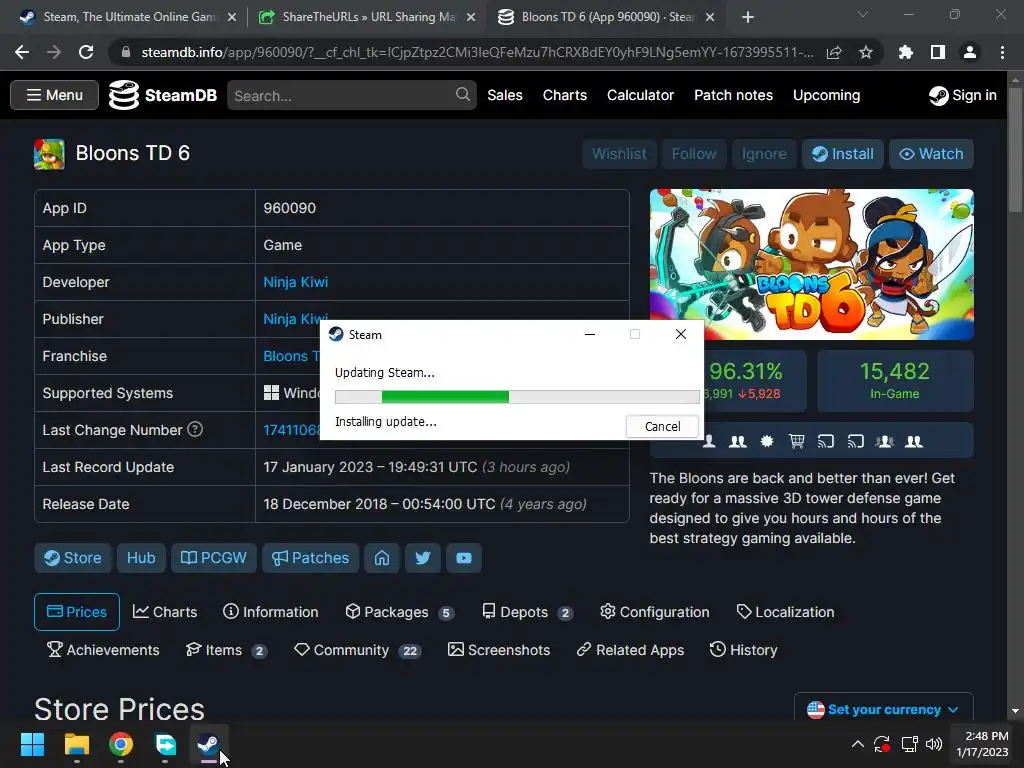Open the YouTube icon link
The image size is (1024, 768).
tap(464, 558)
